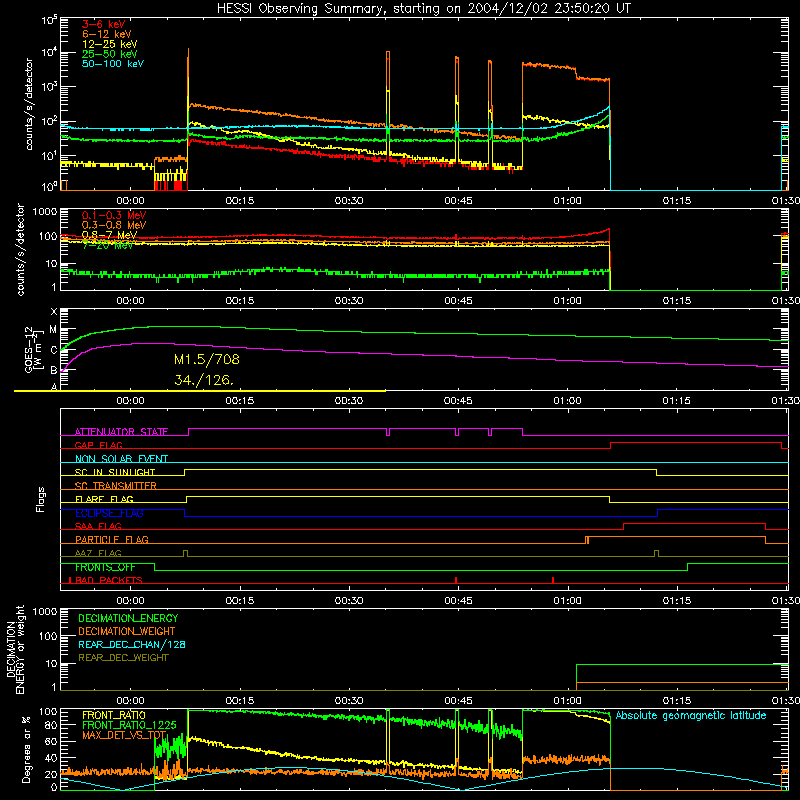Click the FRONTS_OFF flag label
Image resolution: width=800 pixels, height=800 pixels.
105,567
